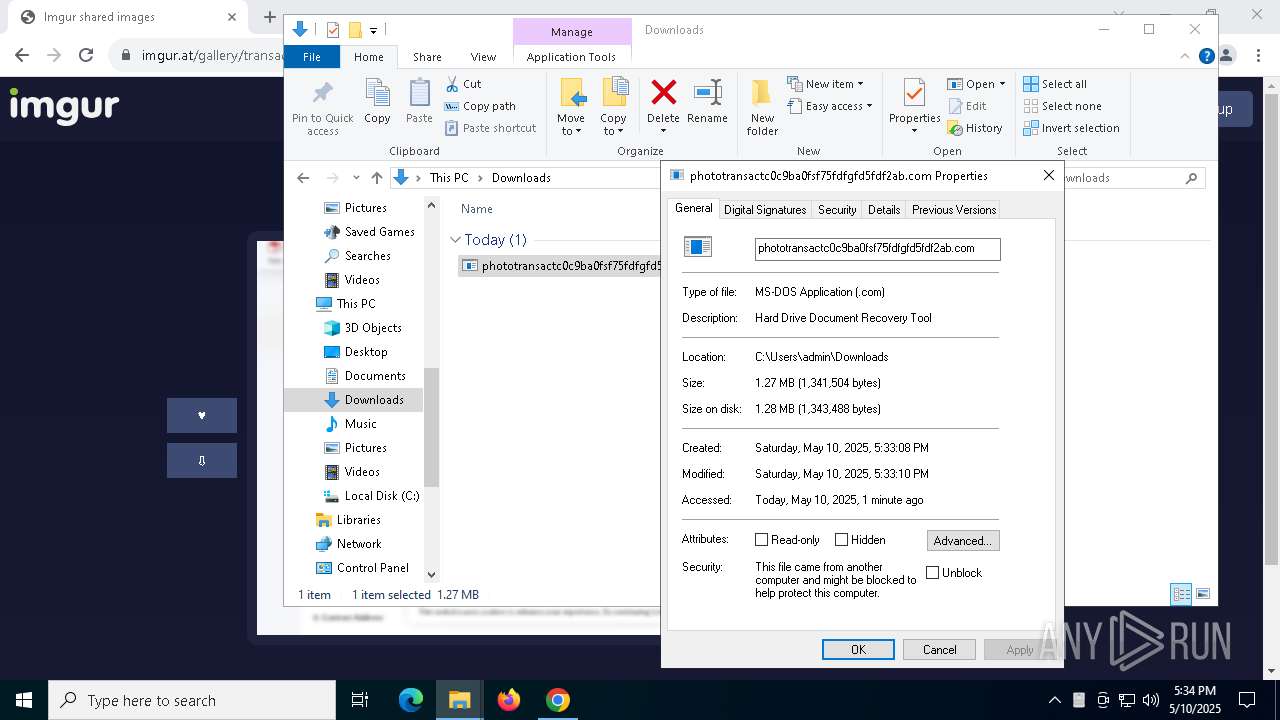Open Microsoft Edge from the taskbar
1280x720 pixels.
coord(411,700)
